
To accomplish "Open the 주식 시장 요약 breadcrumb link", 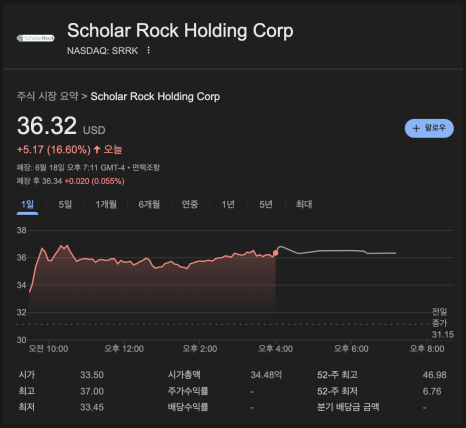I will [x=47, y=96].
